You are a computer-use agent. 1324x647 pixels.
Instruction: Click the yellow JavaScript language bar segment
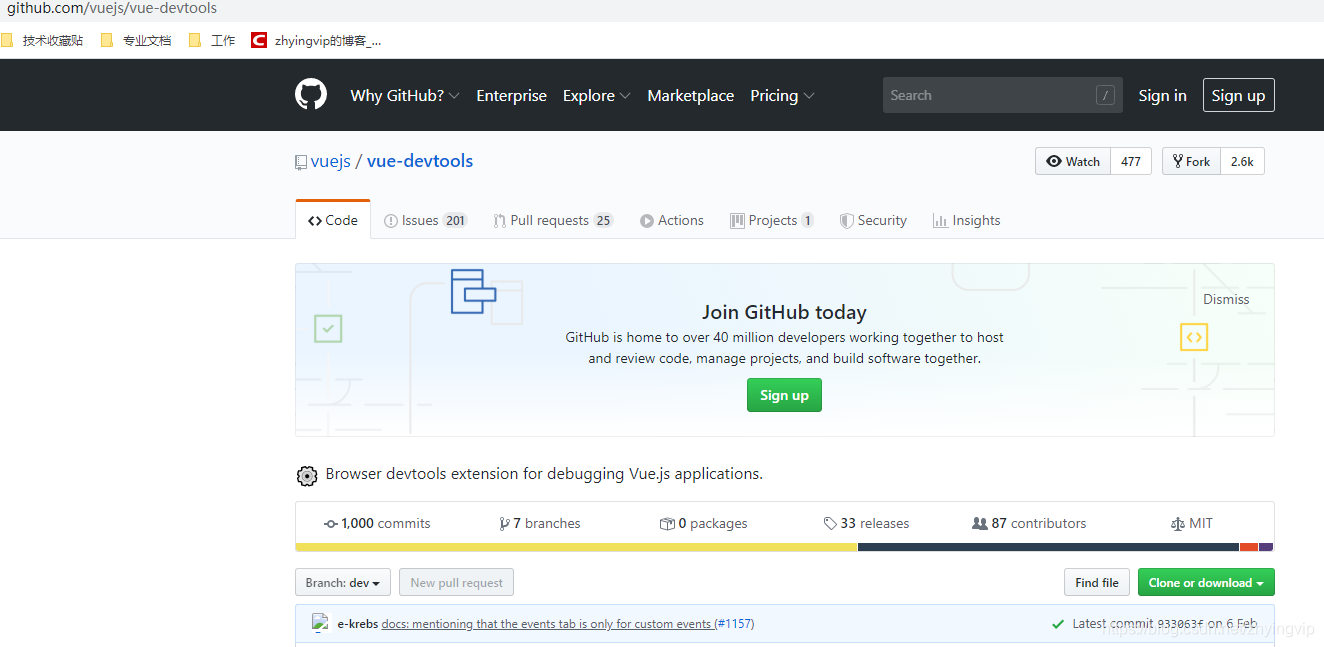576,547
